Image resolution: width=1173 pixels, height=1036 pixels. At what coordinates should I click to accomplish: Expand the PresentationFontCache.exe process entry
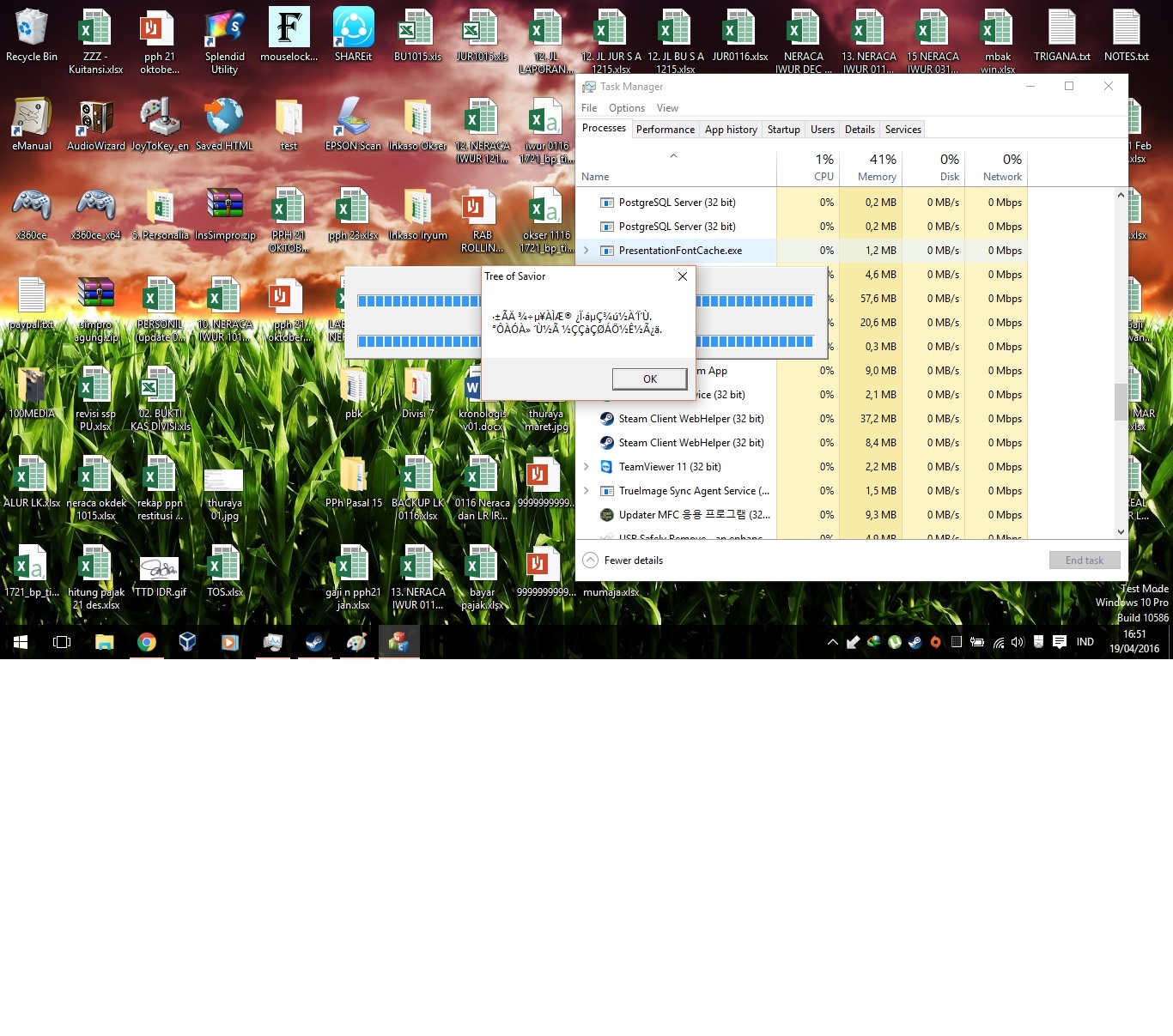586,251
